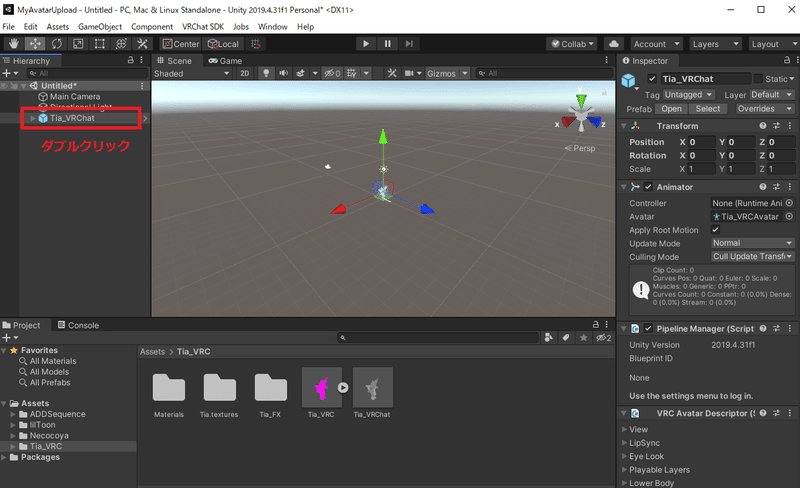The image size is (800, 488).
Task: Click the Play button
Action: click(365, 44)
